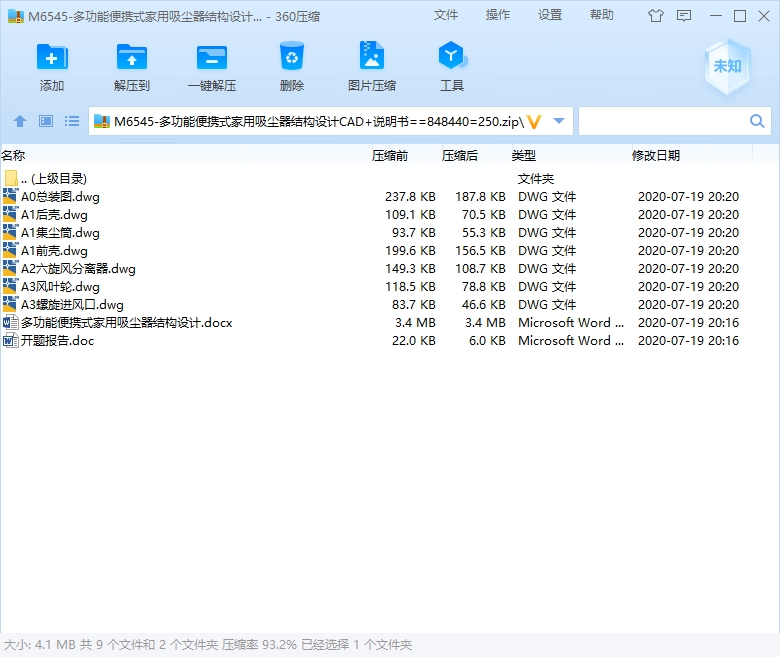Viewport: 780px width, 657px height.
Task: Click the A3螺旋进风口.dwg file icon
Action: click(10, 304)
